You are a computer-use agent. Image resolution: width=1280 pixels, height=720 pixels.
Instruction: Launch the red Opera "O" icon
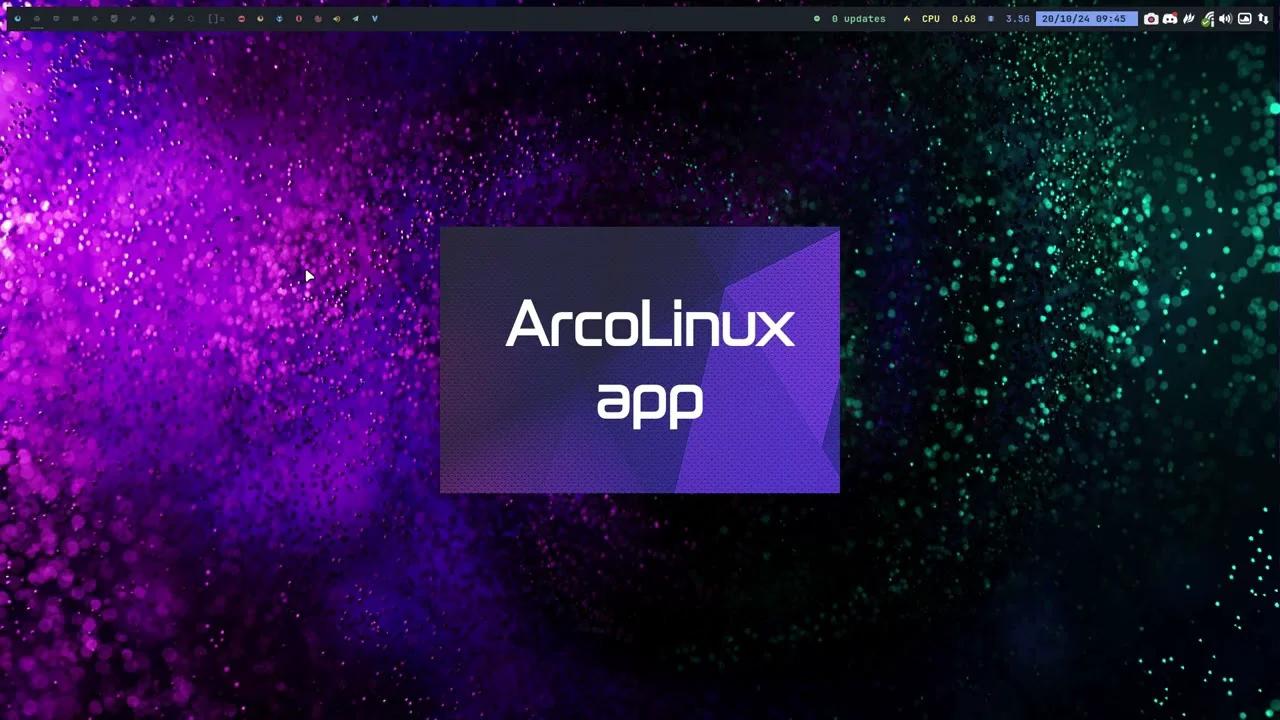[x=299, y=19]
